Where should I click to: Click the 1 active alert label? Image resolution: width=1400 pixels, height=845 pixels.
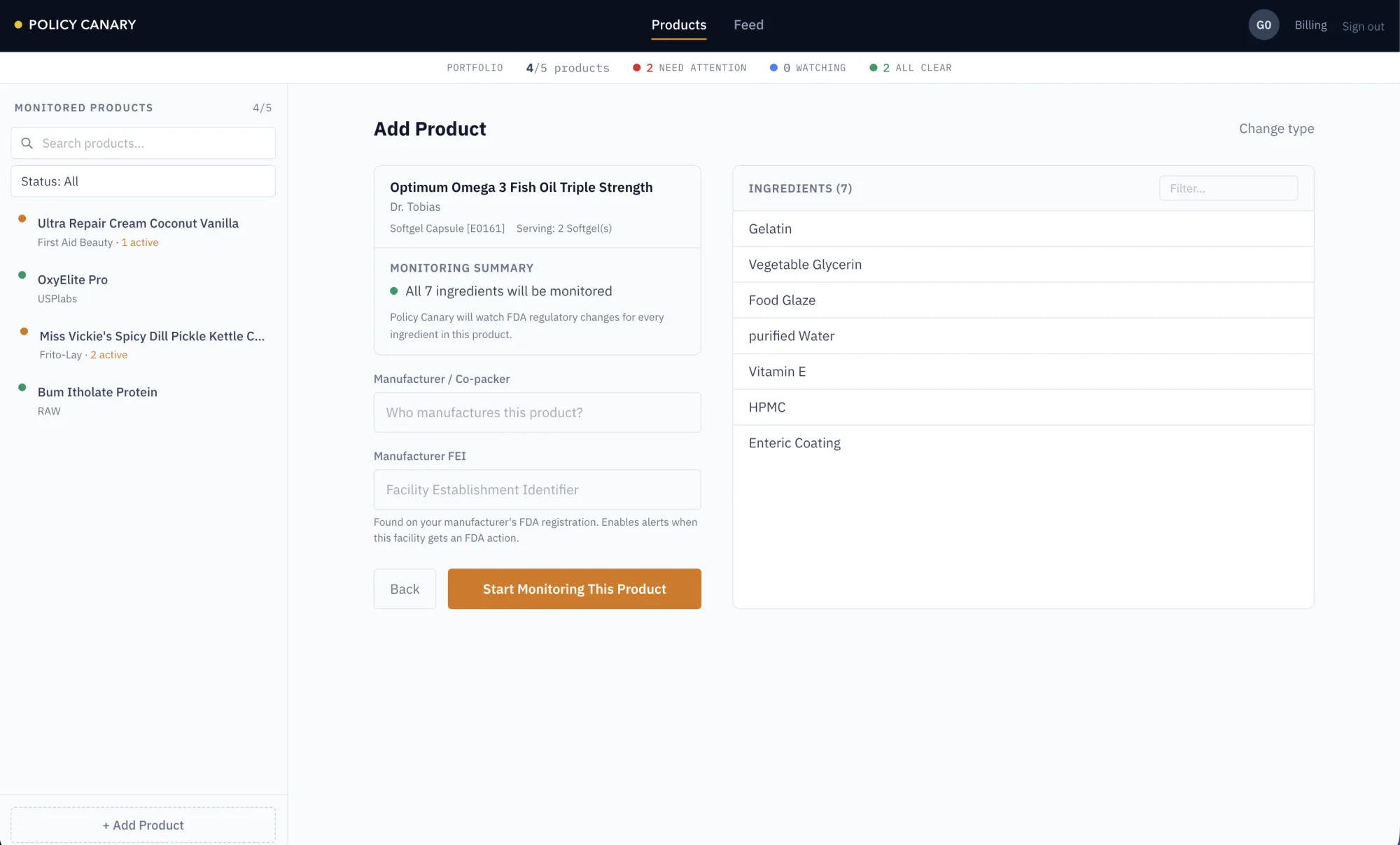(x=140, y=242)
